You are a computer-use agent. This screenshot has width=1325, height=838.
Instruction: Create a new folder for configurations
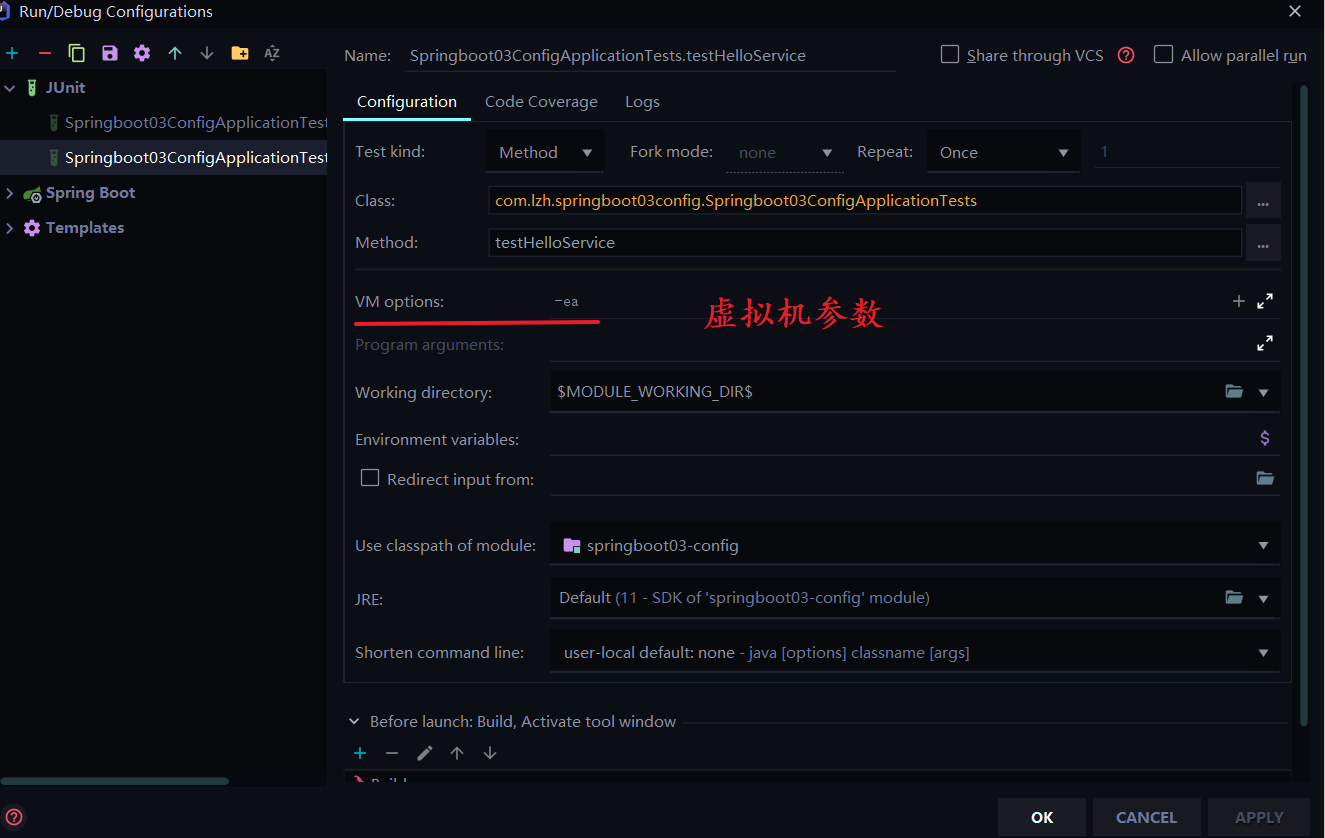tap(240, 53)
